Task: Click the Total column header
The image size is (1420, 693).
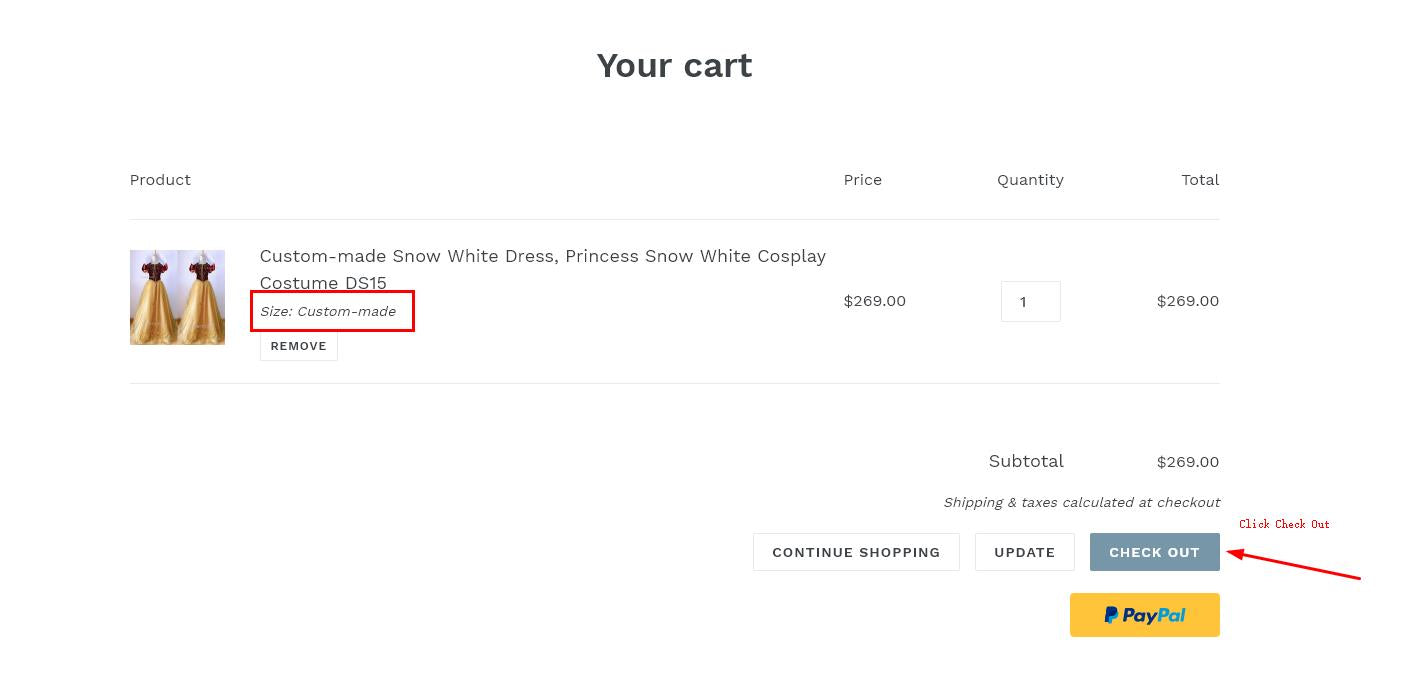Action: click(x=1199, y=180)
